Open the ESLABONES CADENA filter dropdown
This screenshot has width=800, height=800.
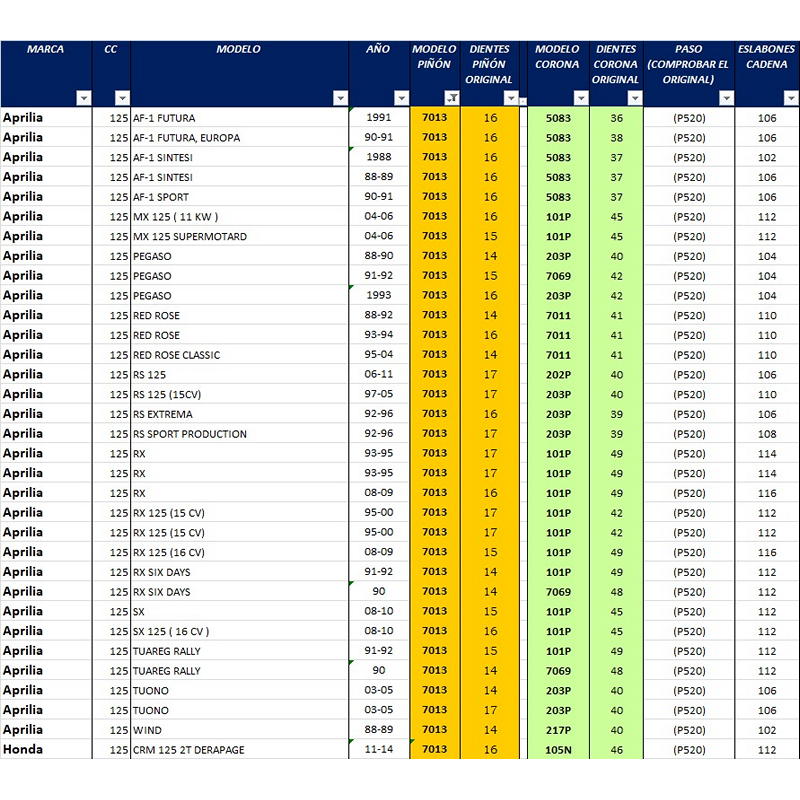[x=791, y=97]
